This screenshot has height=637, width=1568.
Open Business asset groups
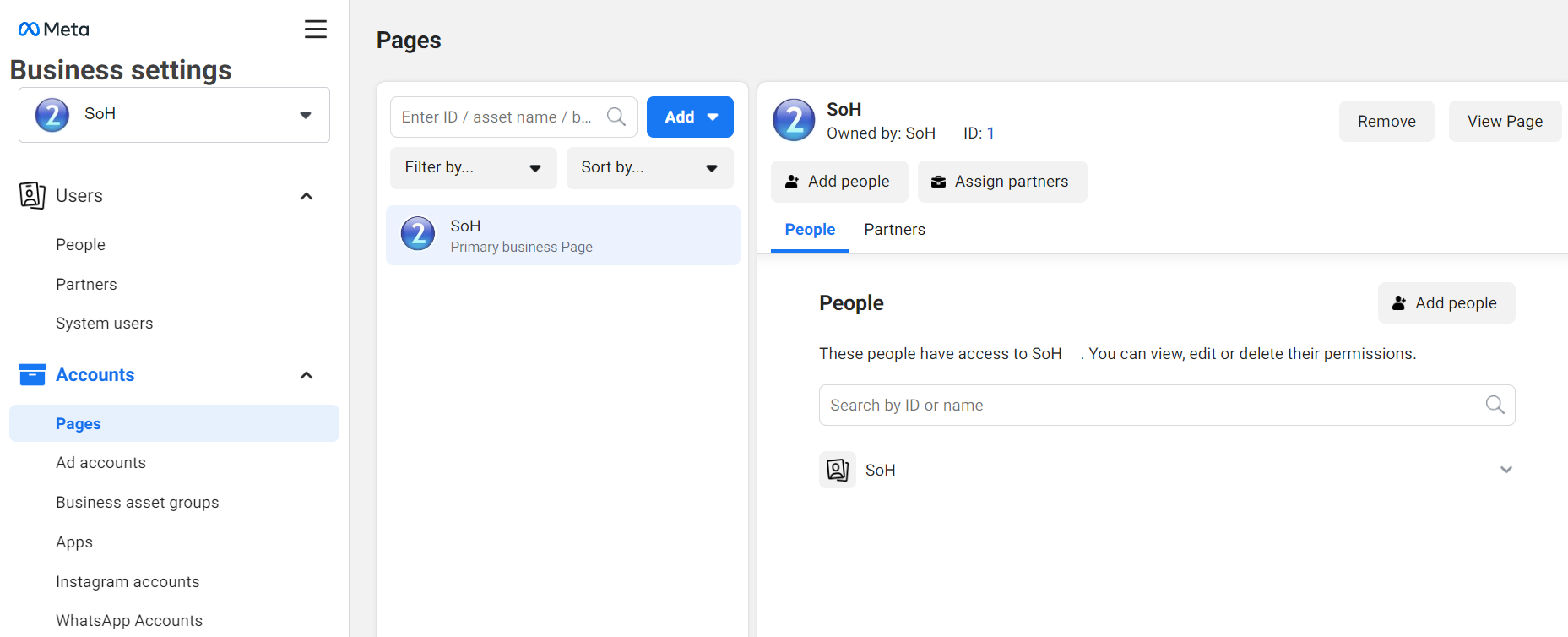[138, 503]
